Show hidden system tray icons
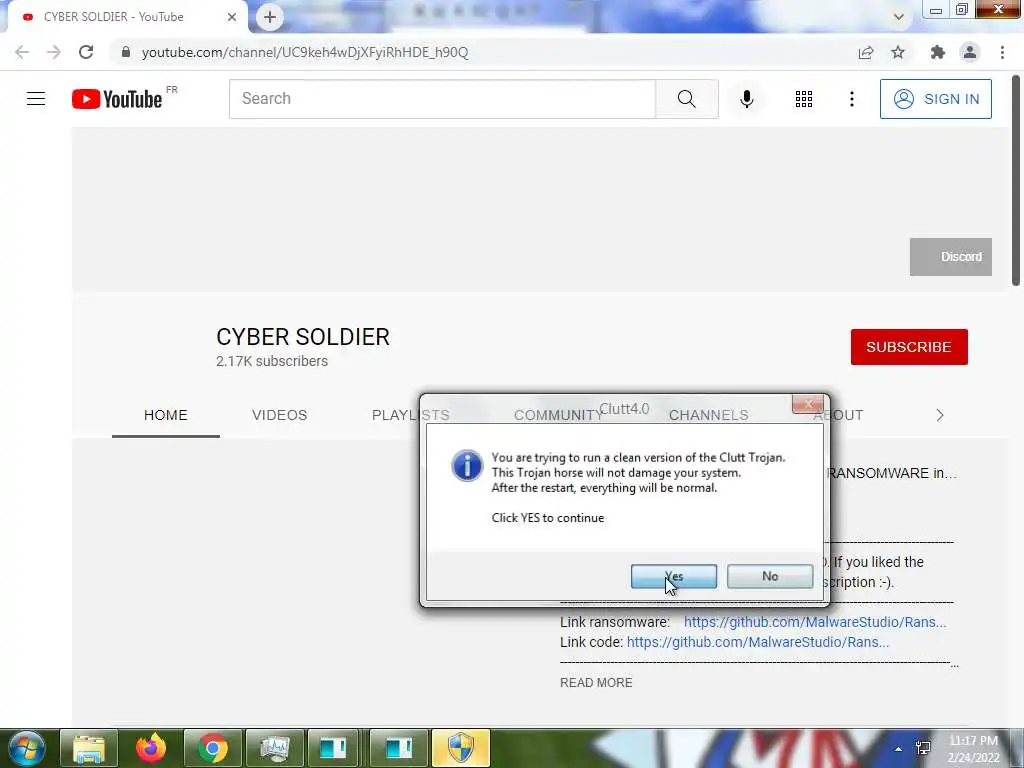Screen dimensions: 1024x768 pyautogui.click(x=899, y=749)
